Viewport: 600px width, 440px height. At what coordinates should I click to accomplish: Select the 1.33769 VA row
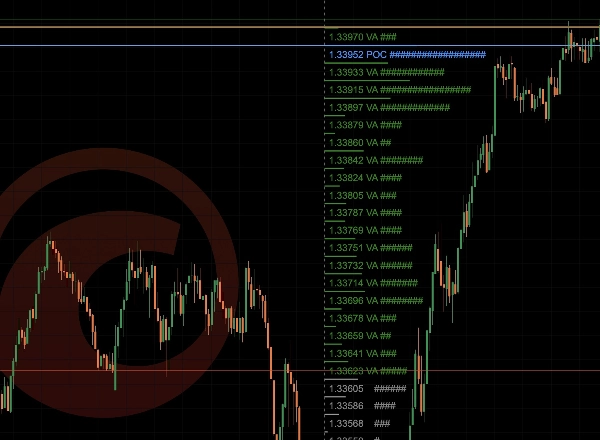(x=365, y=230)
